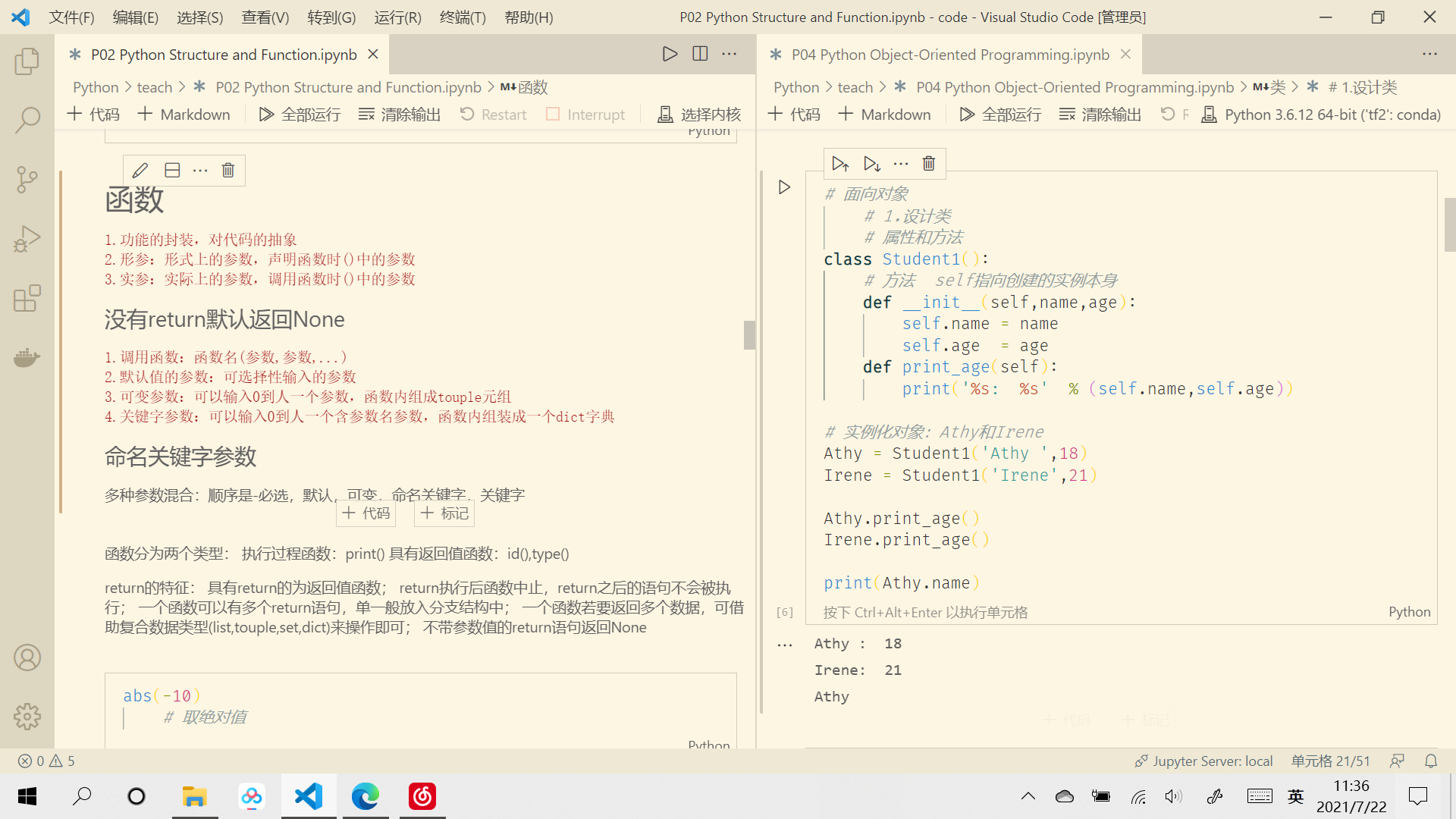The width and height of the screenshot is (1456, 819).
Task: Open the 运行(R) menu
Action: tap(397, 17)
